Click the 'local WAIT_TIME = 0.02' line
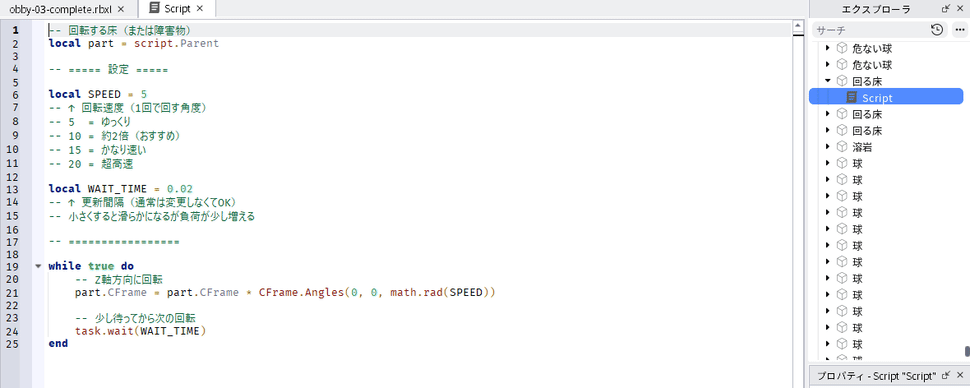The width and height of the screenshot is (970, 388). coord(121,188)
